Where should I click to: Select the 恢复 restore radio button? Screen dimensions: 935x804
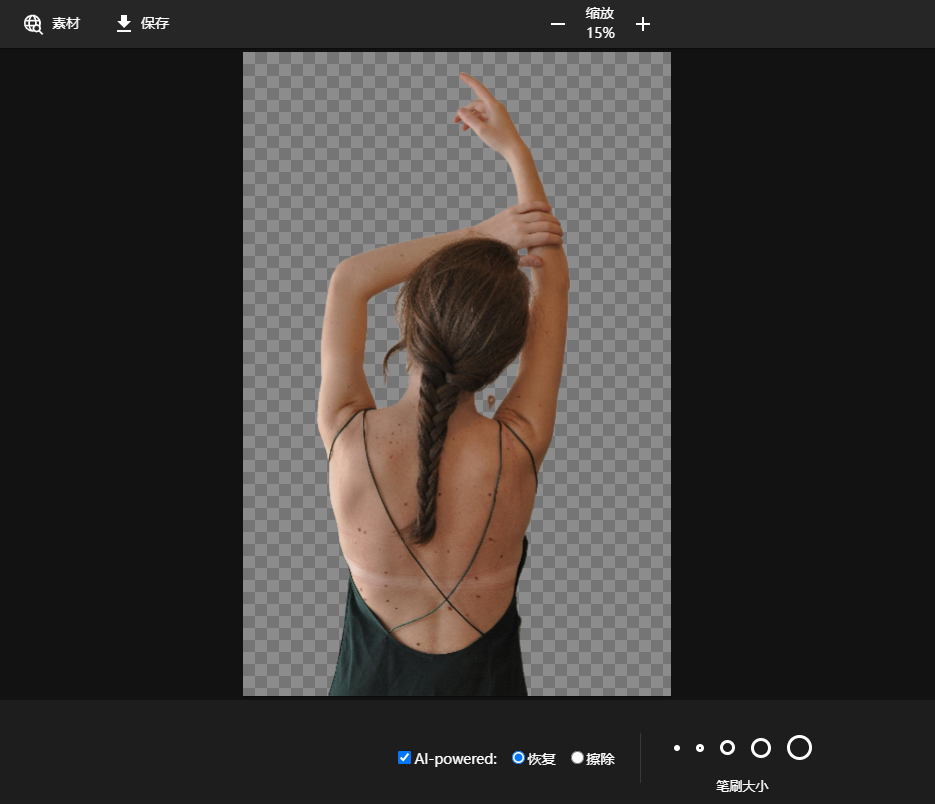pyautogui.click(x=518, y=757)
